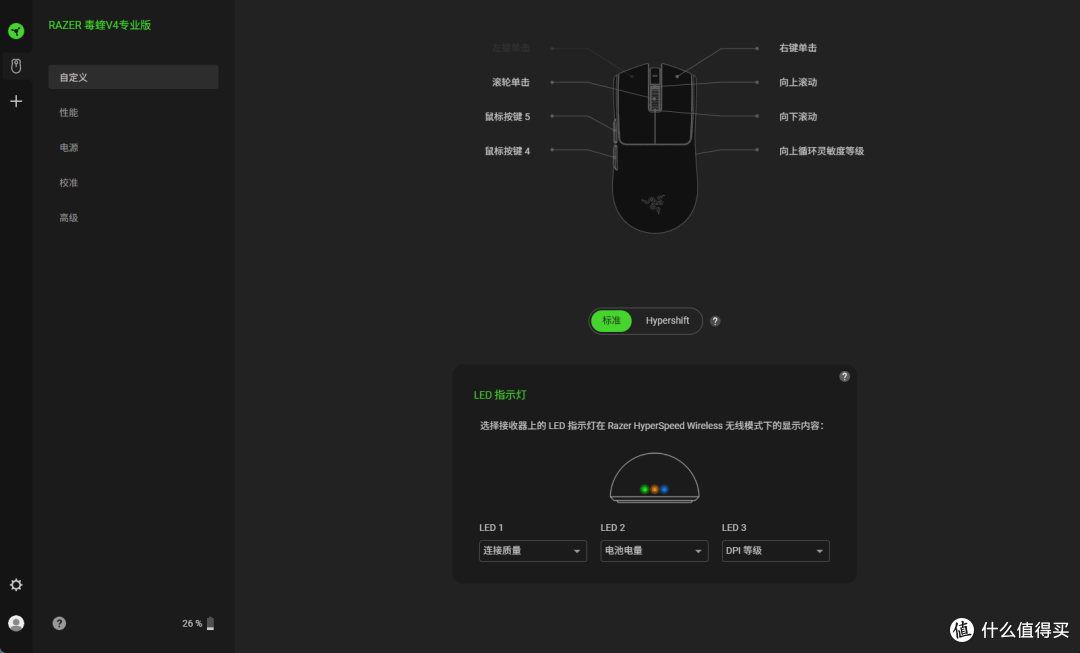Expand the LED 3 DPI 等级 dropdown
Image resolution: width=1080 pixels, height=653 pixels.
(775, 551)
